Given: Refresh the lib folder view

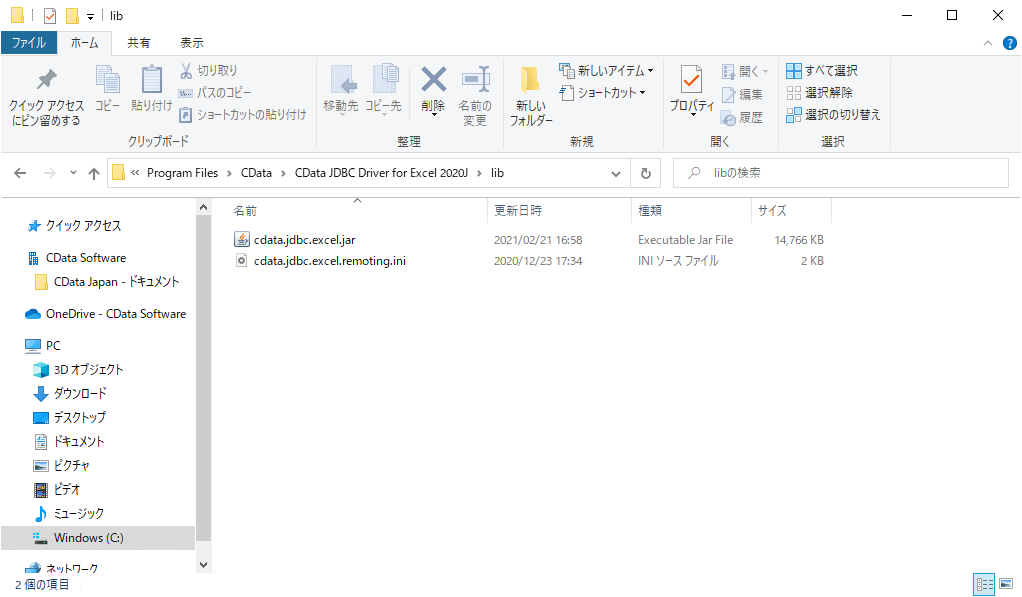Looking at the screenshot, I should [x=645, y=173].
